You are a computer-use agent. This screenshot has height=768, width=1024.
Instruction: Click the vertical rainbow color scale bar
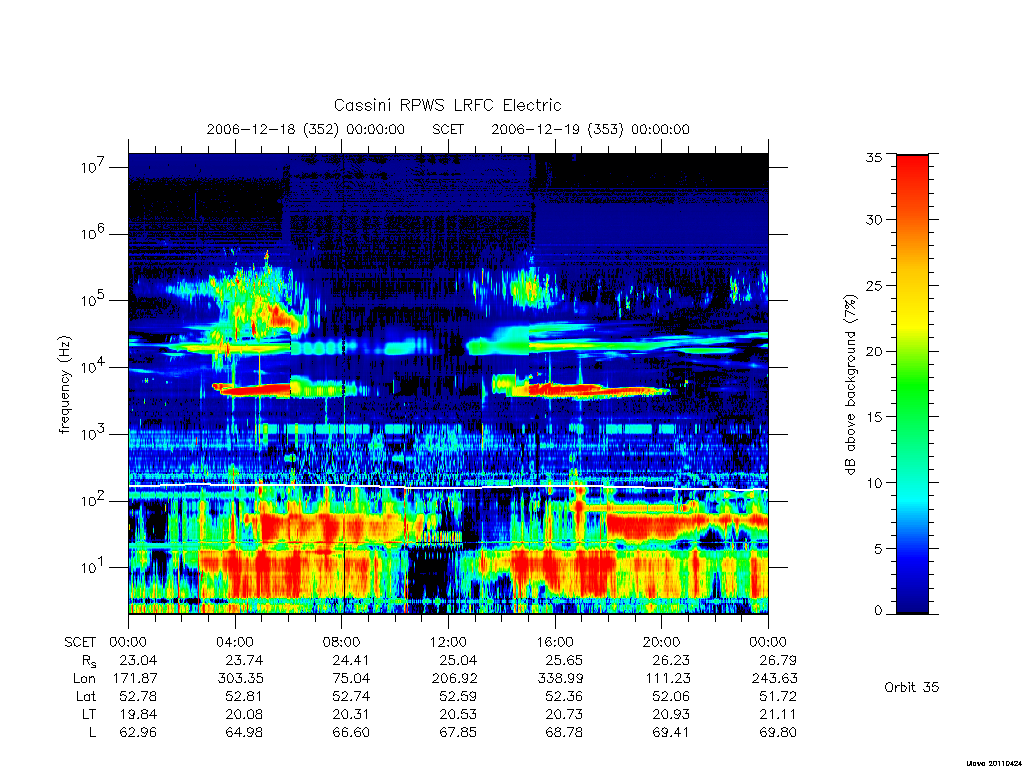pyautogui.click(x=912, y=384)
